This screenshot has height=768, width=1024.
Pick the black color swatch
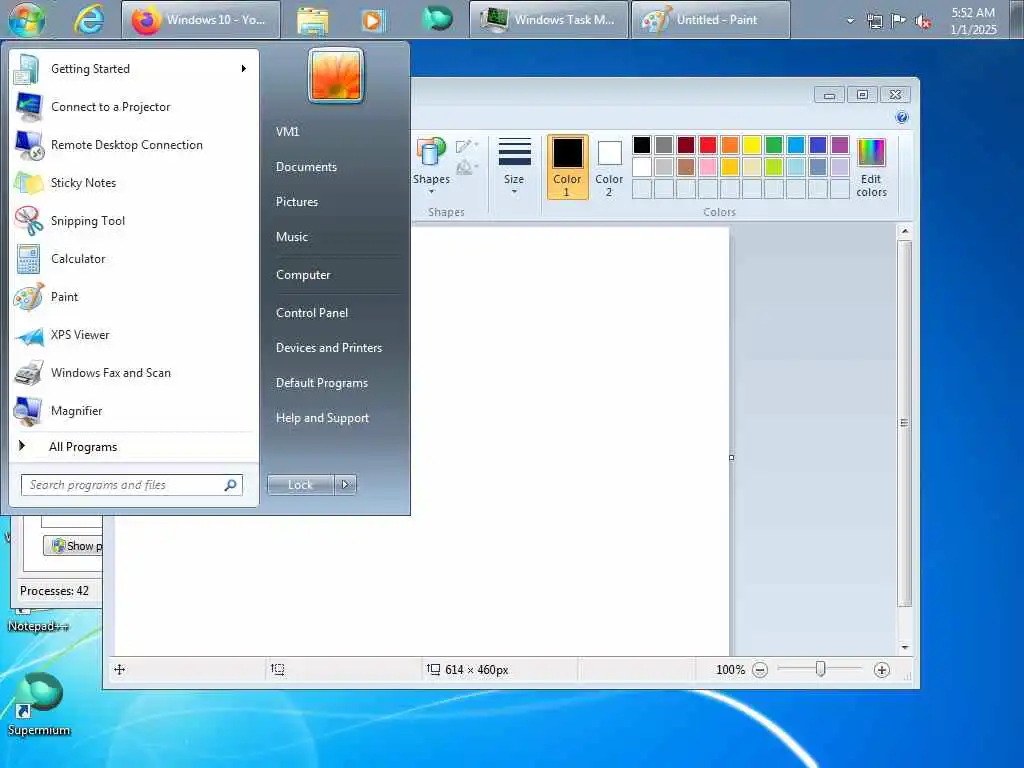(642, 145)
